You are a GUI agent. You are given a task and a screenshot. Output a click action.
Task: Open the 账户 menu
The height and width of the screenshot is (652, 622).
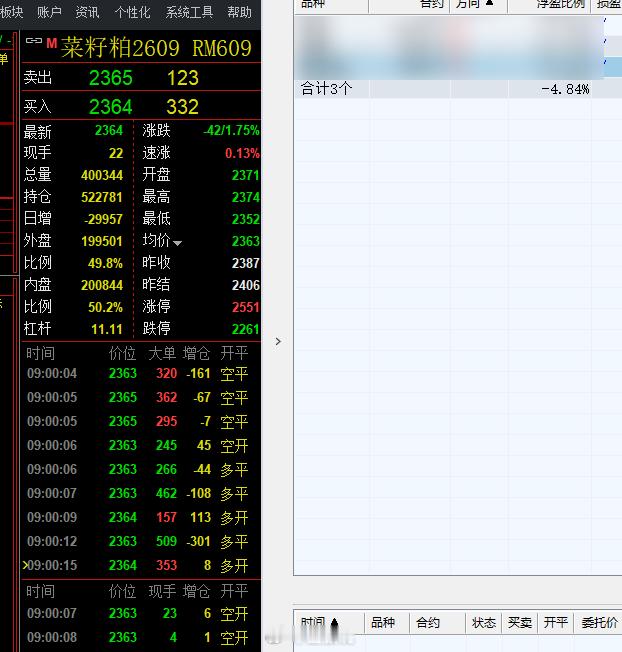pos(49,12)
